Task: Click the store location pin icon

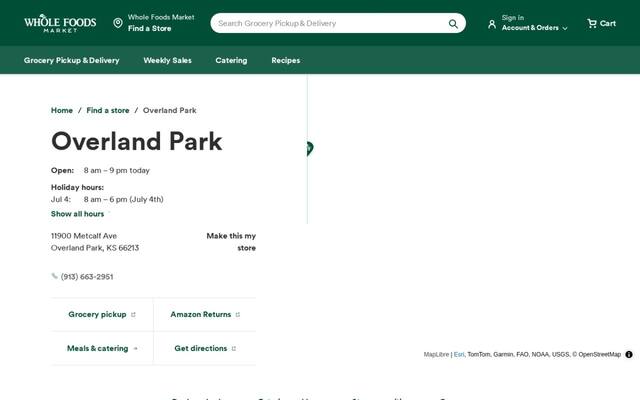Action: (x=118, y=23)
